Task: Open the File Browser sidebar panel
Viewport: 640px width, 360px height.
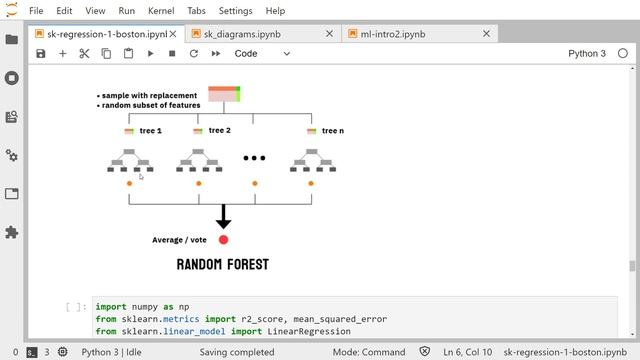Action: 12,39
